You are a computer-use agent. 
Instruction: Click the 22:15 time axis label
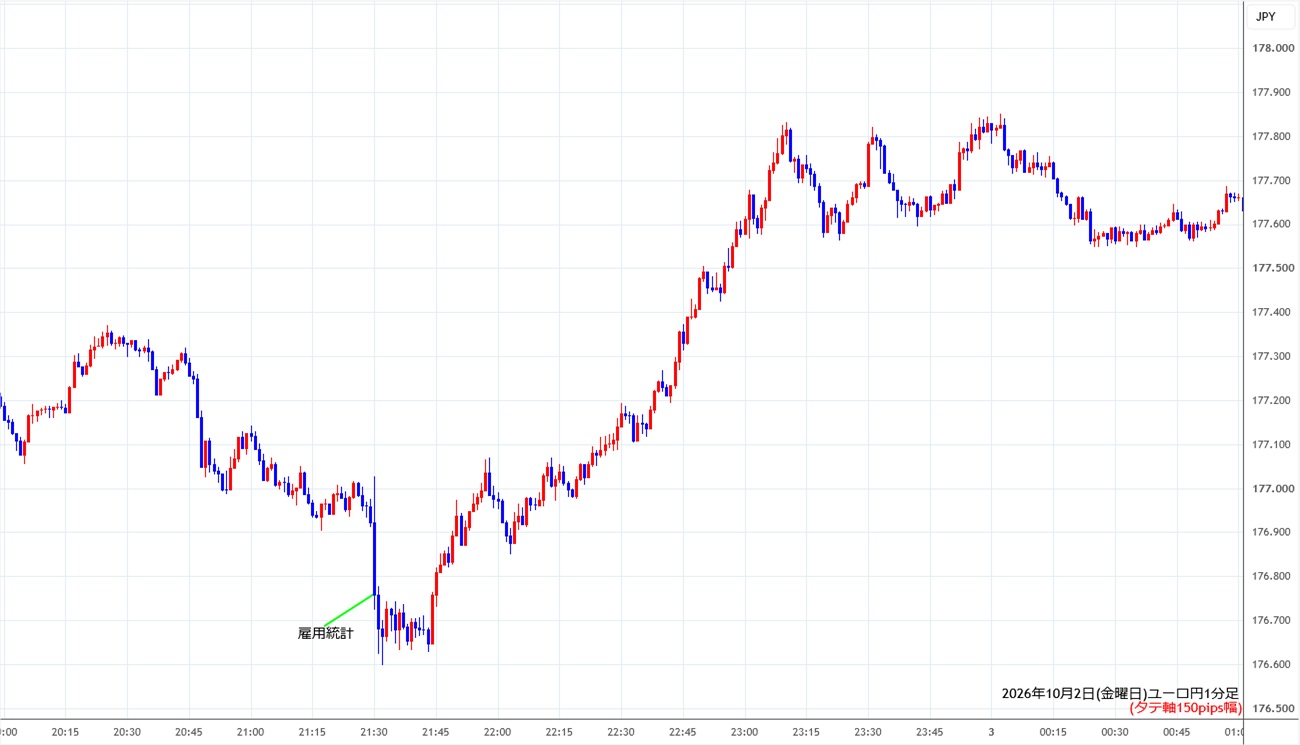559,732
